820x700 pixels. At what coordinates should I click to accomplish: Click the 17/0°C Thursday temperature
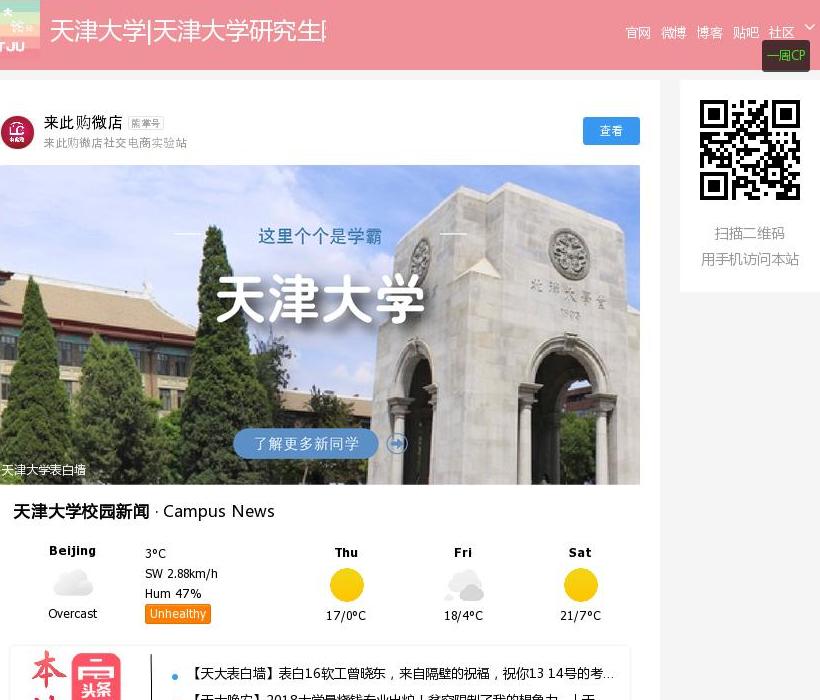coord(346,616)
